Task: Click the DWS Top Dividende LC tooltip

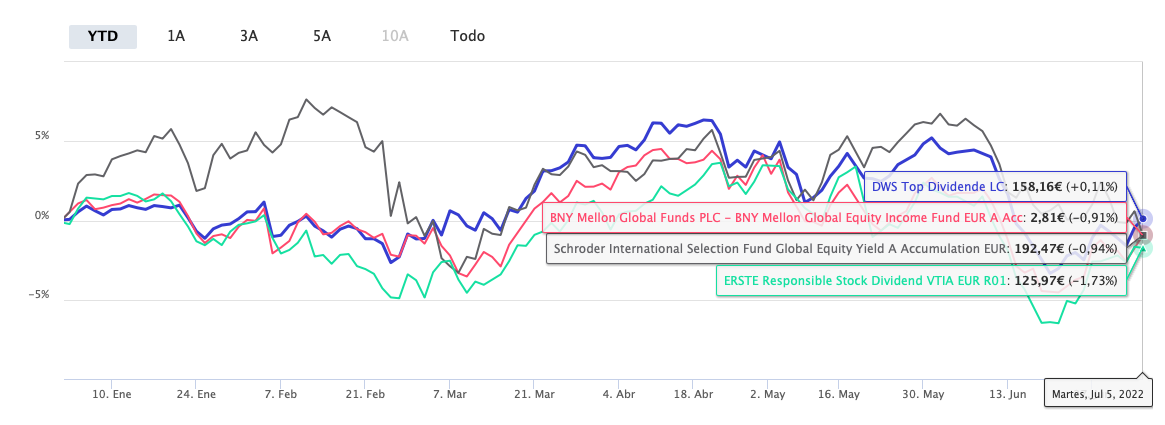Action: tap(993, 187)
